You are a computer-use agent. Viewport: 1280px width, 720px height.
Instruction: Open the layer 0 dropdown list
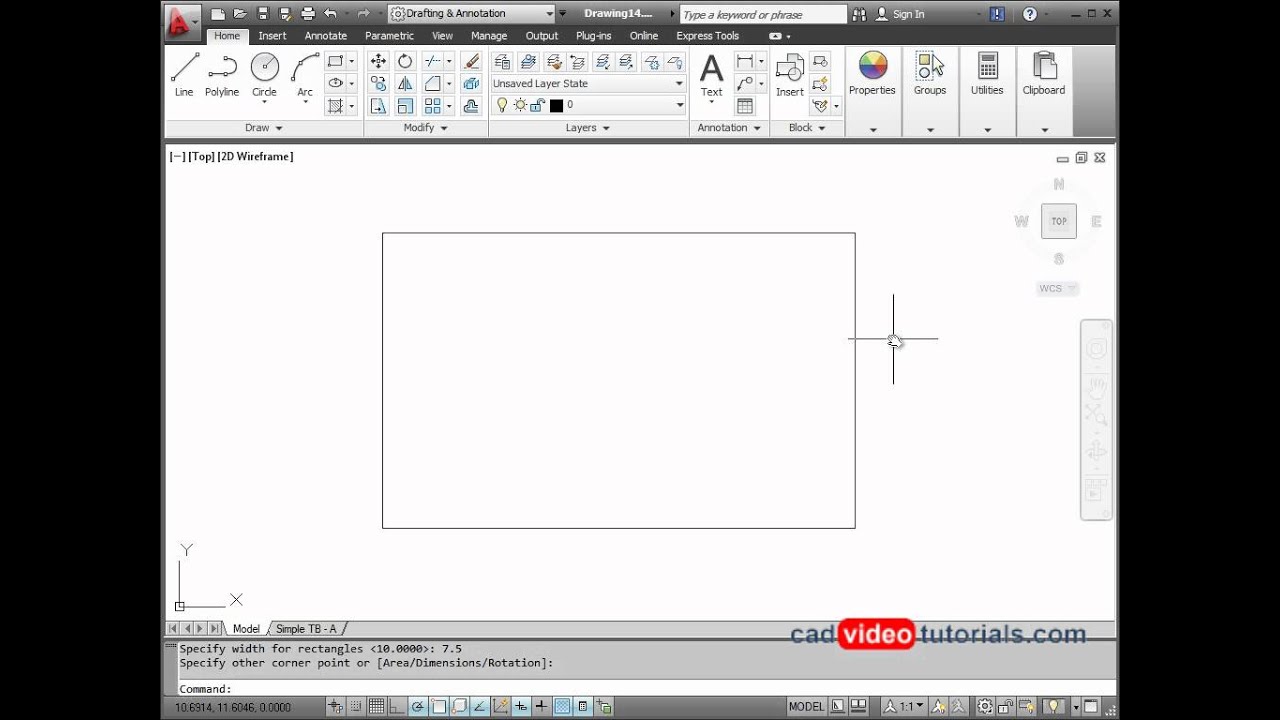point(588,105)
